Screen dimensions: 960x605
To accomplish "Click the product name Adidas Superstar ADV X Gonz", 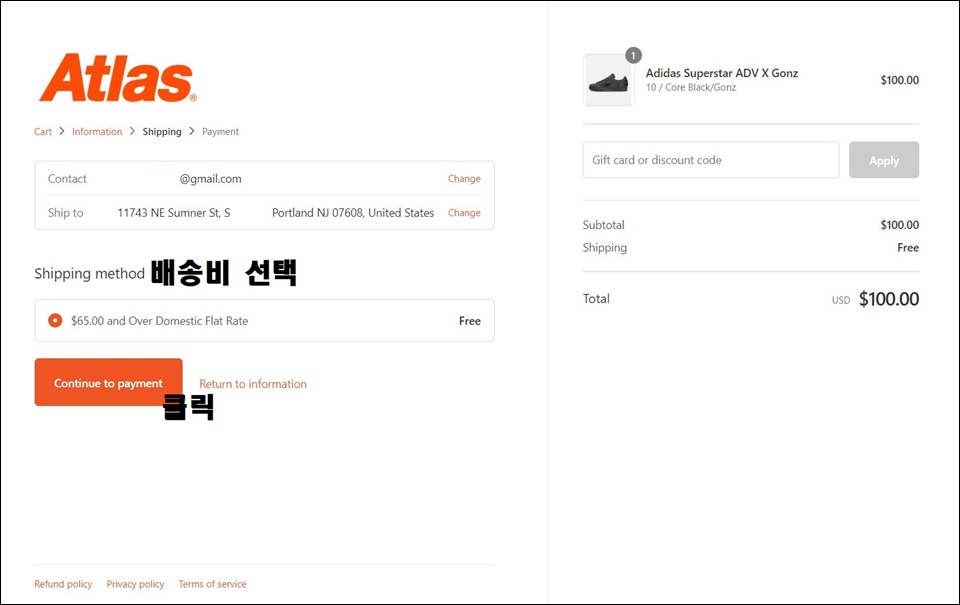I will [x=722, y=73].
